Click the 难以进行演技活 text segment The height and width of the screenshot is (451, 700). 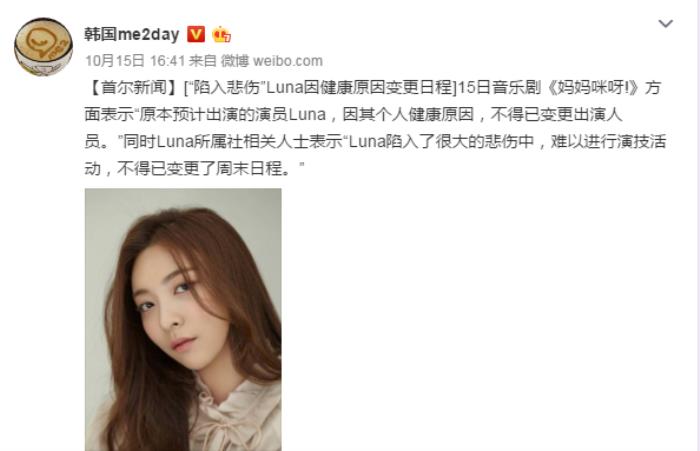(608, 142)
